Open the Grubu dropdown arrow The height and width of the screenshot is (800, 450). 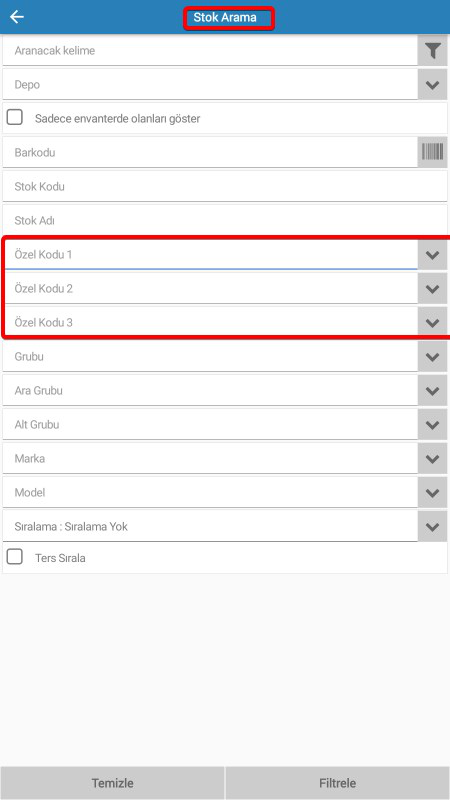(x=433, y=357)
